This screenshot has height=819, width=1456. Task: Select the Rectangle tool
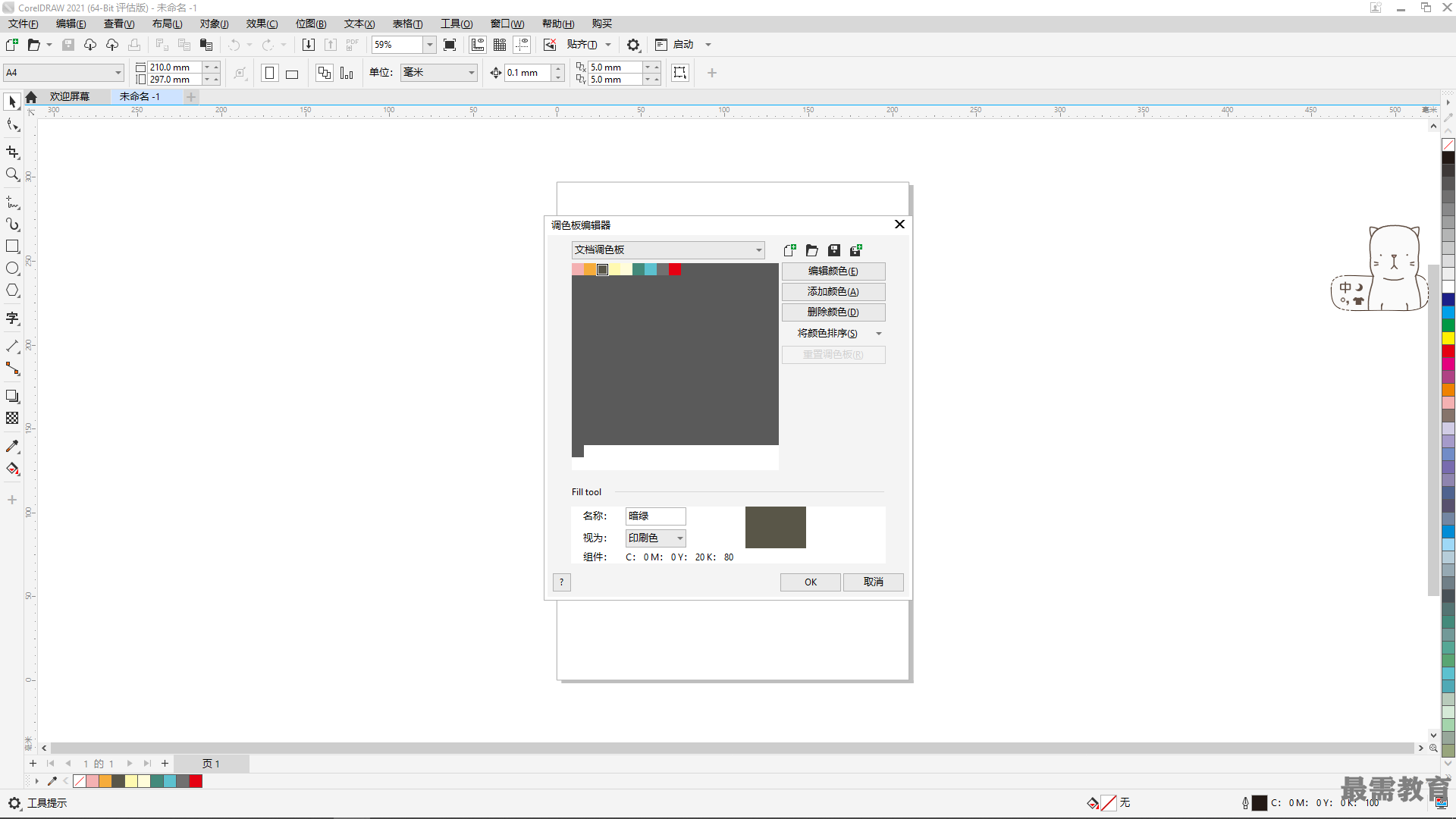[12, 246]
